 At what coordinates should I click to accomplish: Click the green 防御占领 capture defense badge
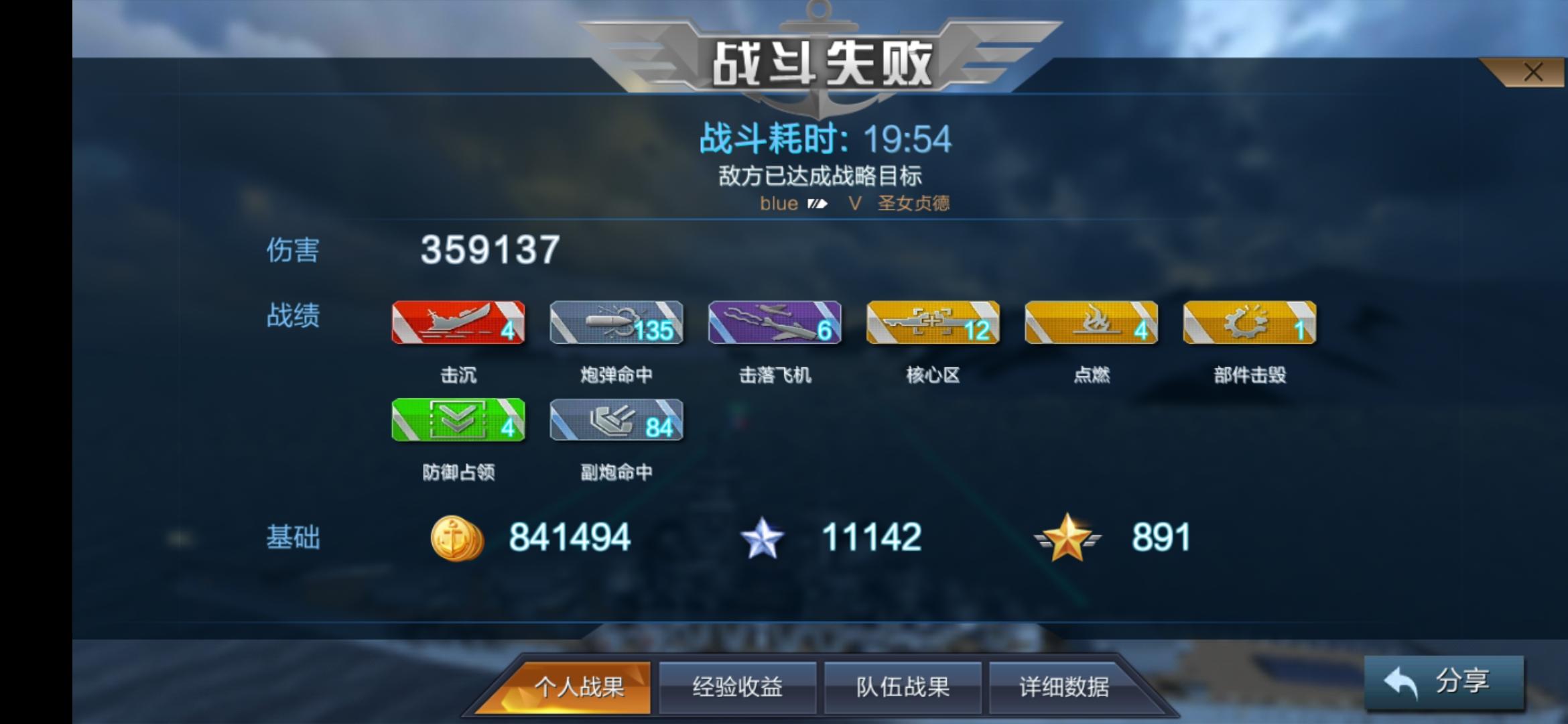pyautogui.click(x=458, y=420)
